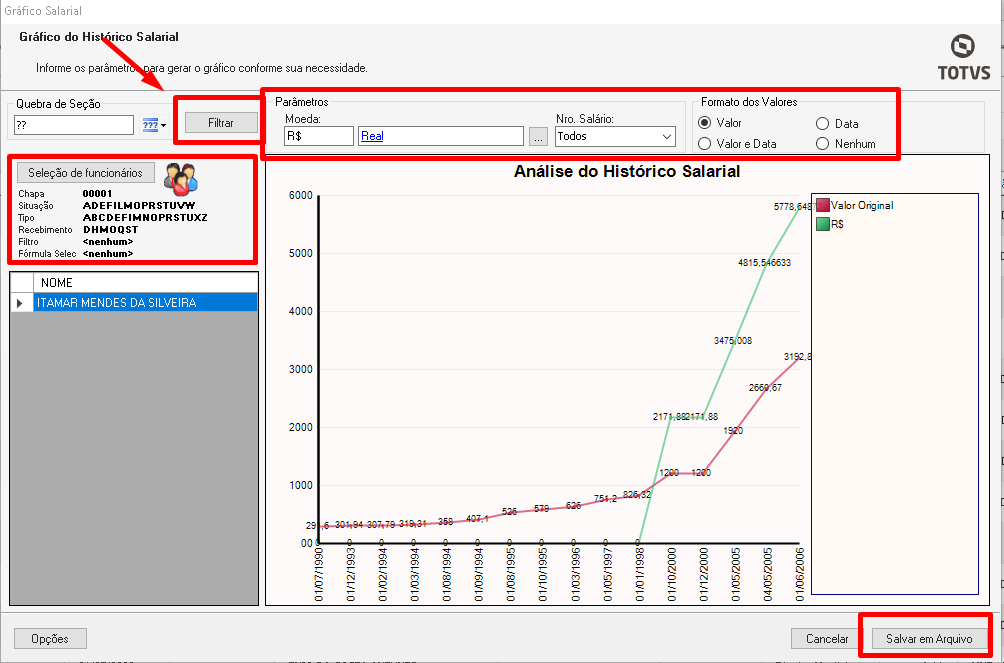Click the Valor Original legend red swatch
This screenshot has width=1004, height=663.
pos(823,206)
